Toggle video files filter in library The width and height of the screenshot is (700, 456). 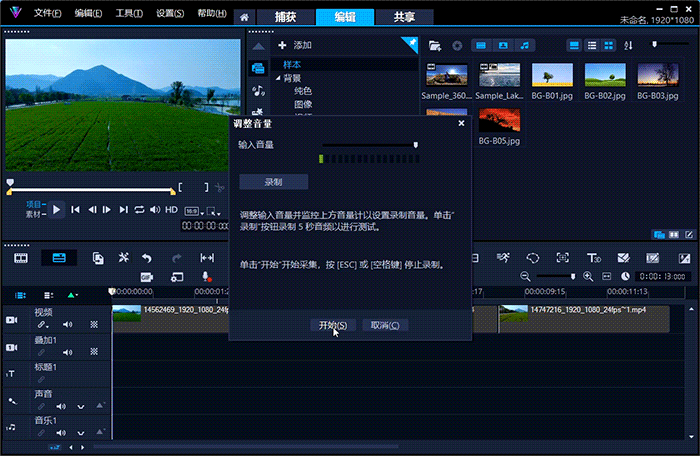coord(480,45)
